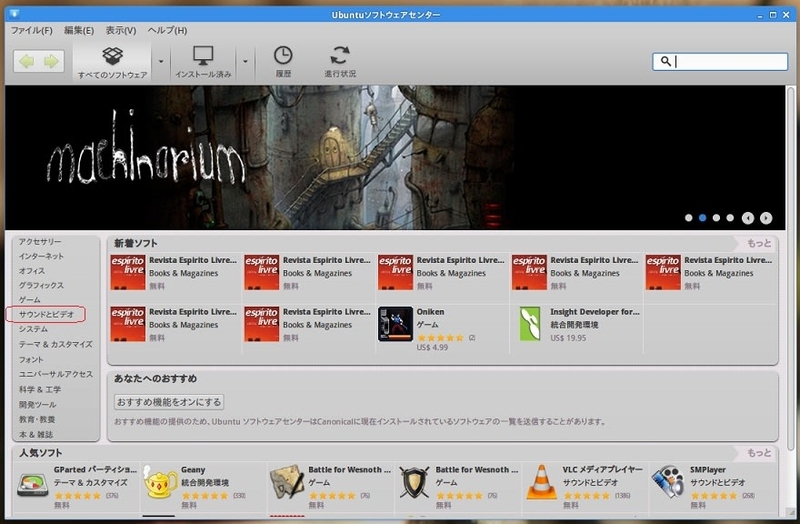This screenshot has height=524, width=800.
Task: Select the third banner page dot
Action: (716, 218)
